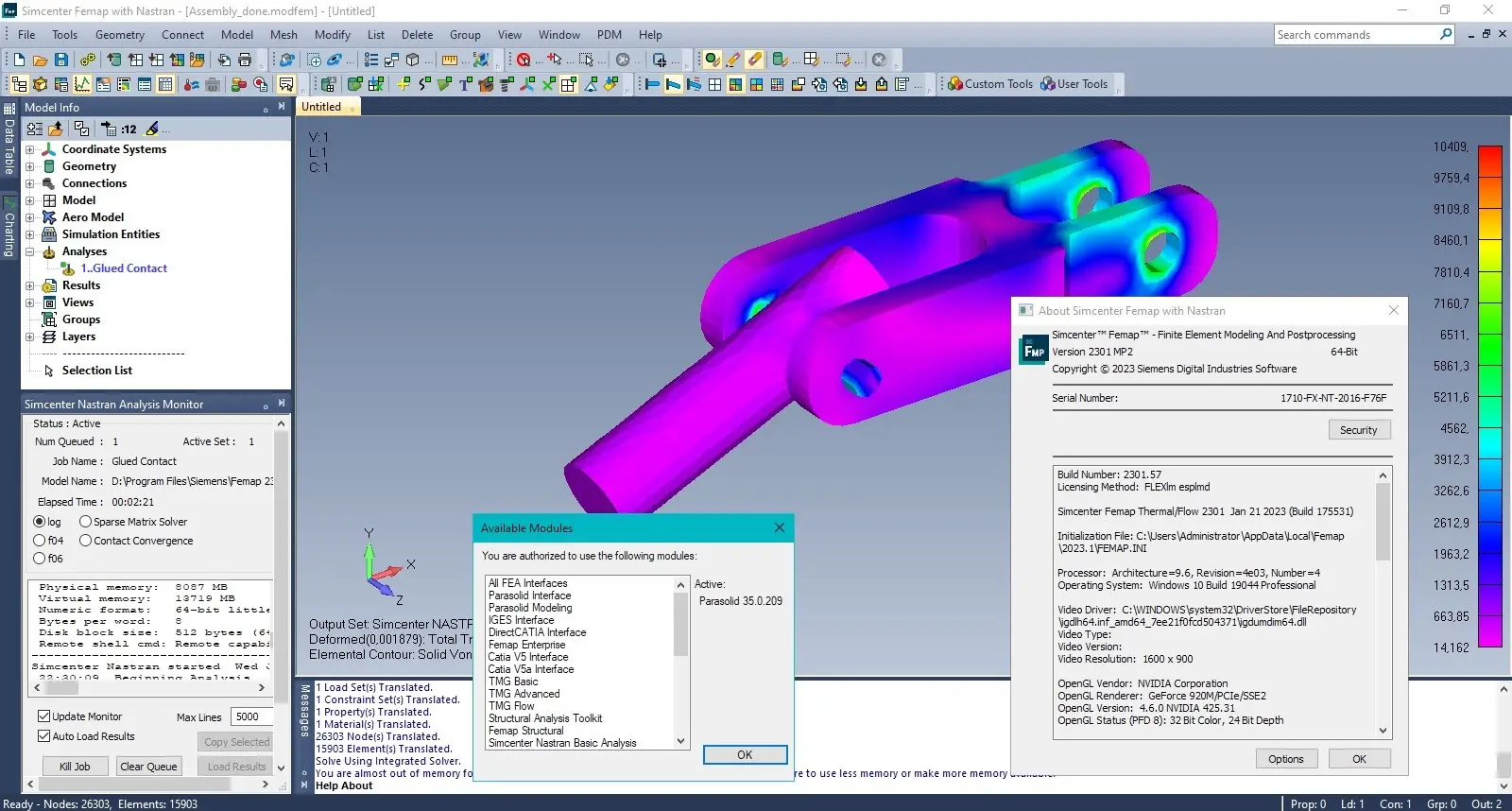Collapse the Analyses tree node
The width and height of the screenshot is (1512, 811).
pyautogui.click(x=29, y=251)
